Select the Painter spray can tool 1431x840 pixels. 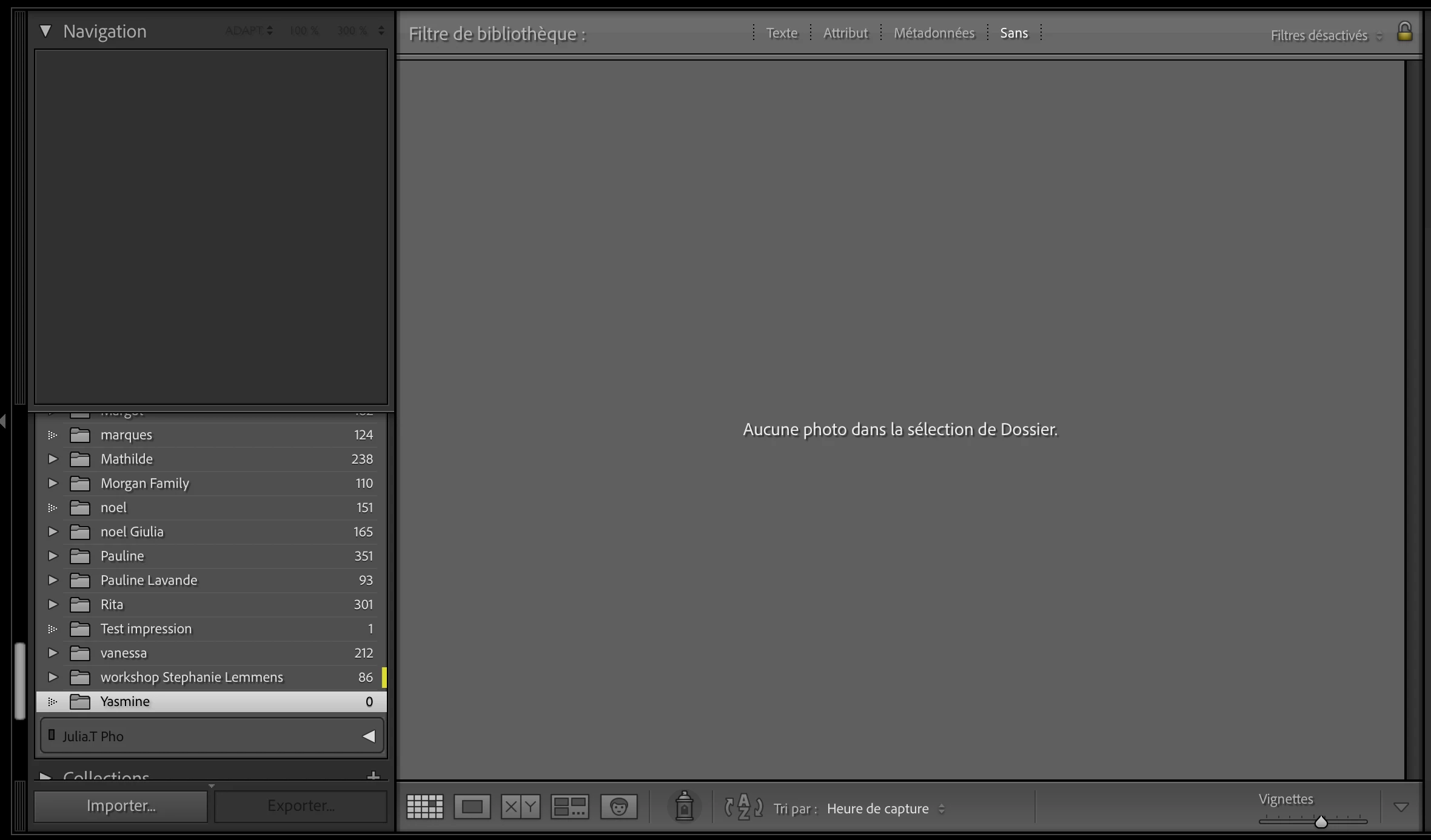click(x=684, y=807)
